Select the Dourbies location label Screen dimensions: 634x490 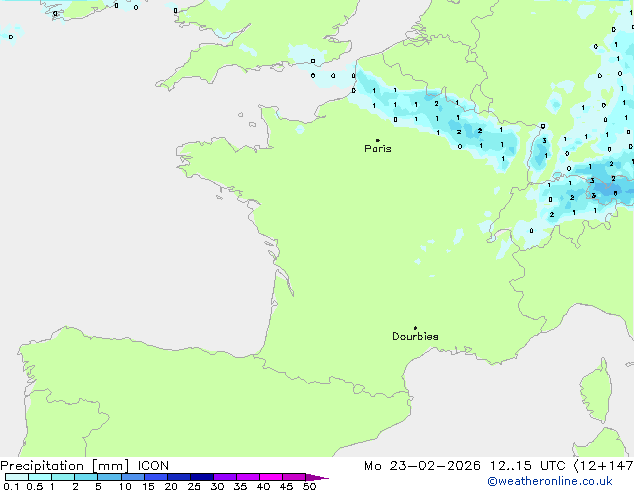pos(415,336)
